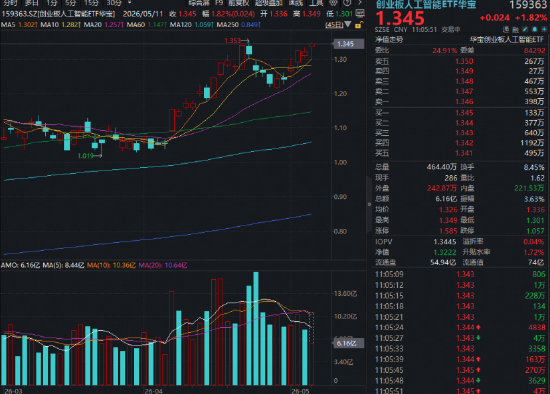Image resolution: width=550 pixels, height=394 pixels.
Task: Click the 总量 464.40万 value
Action: 442,167
